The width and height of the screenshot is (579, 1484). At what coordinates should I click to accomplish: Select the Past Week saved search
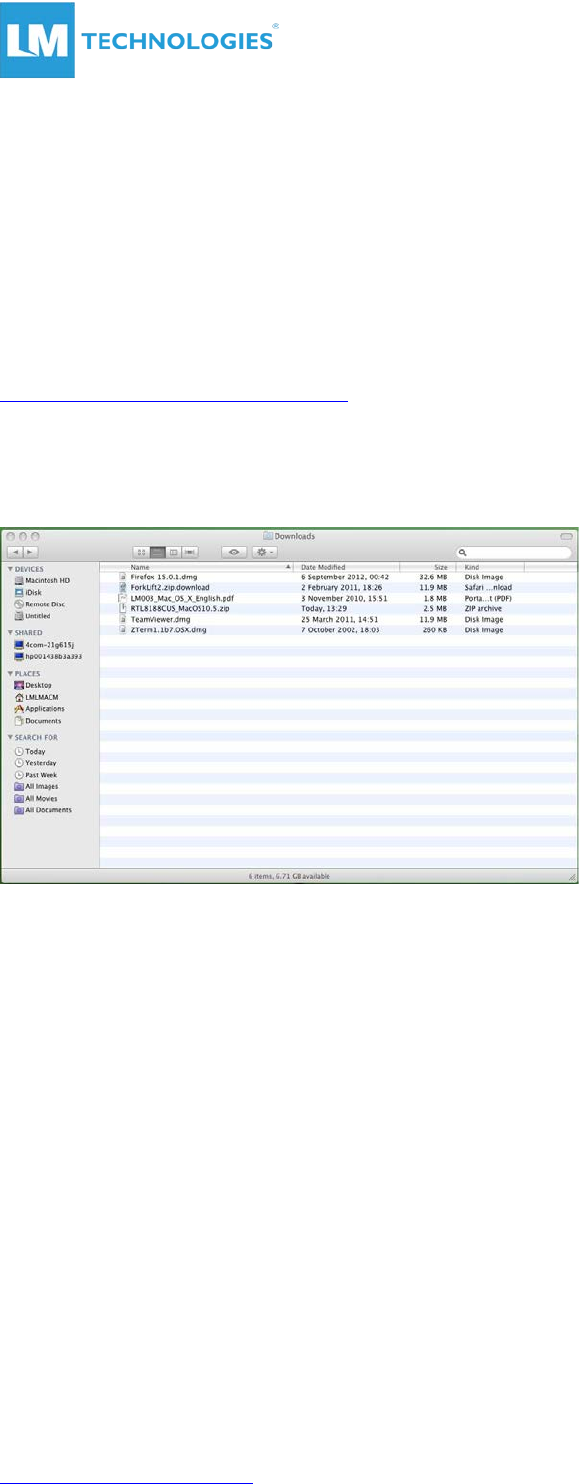35,775
